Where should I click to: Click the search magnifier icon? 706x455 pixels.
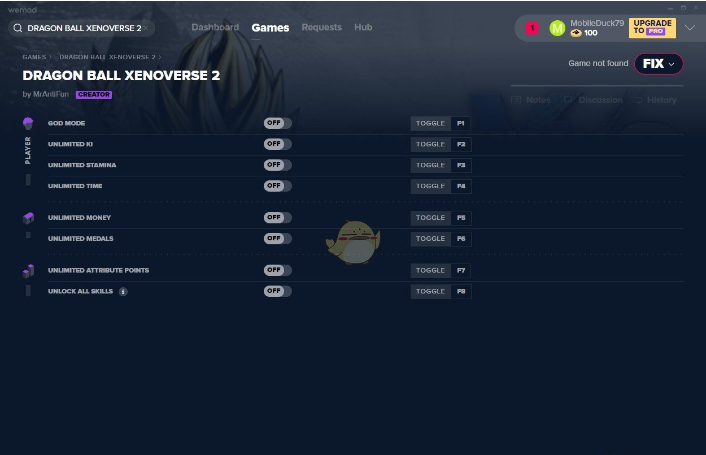(18, 28)
